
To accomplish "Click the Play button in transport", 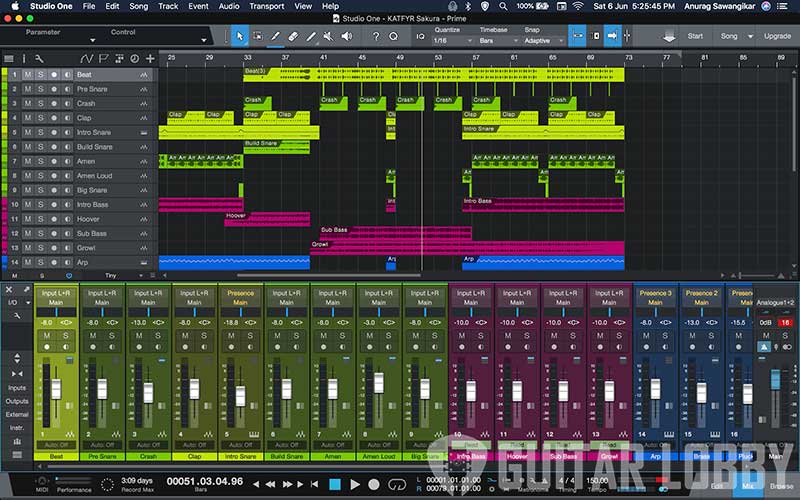I will (x=355, y=484).
